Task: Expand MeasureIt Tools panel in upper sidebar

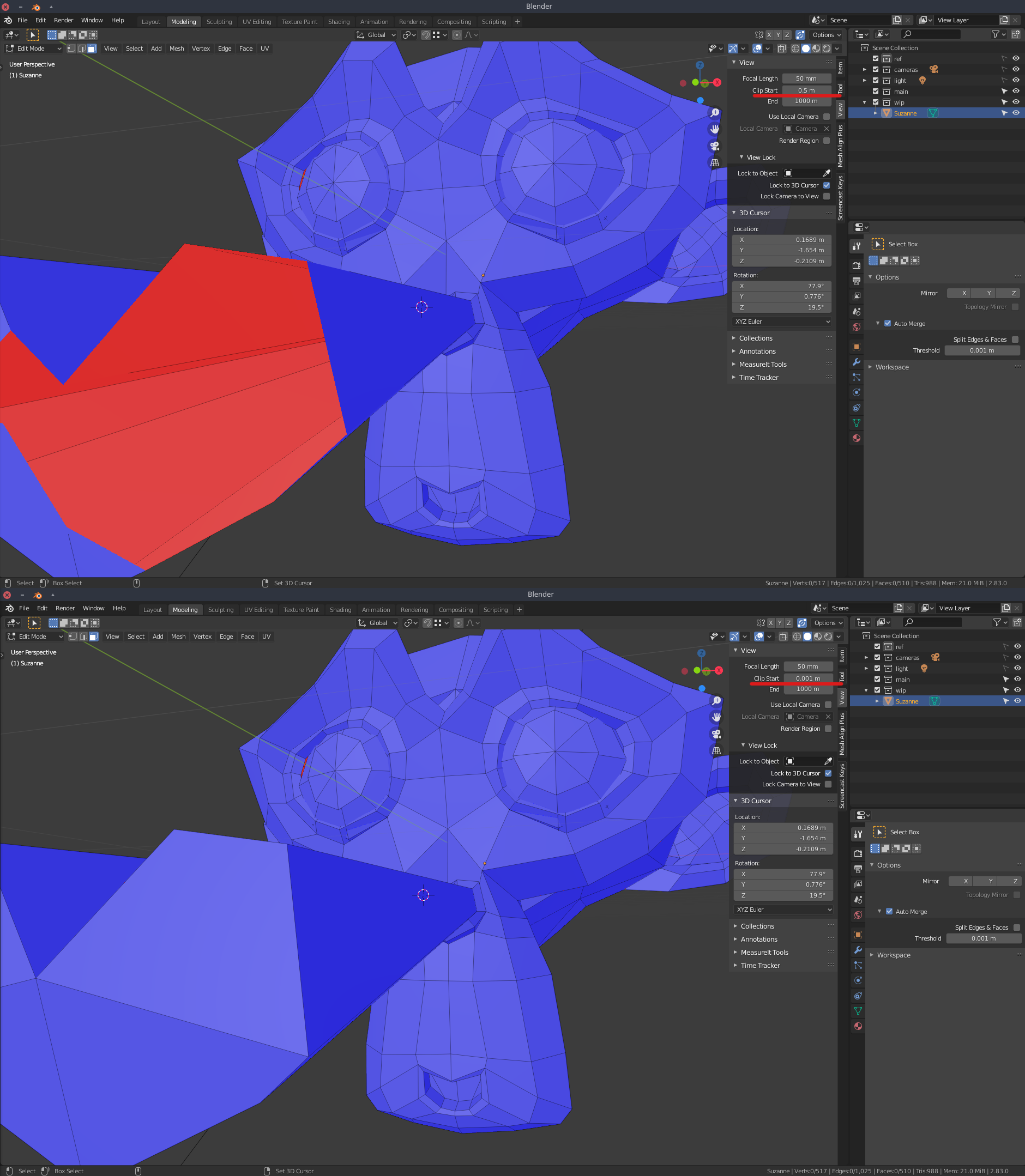Action: point(762,365)
